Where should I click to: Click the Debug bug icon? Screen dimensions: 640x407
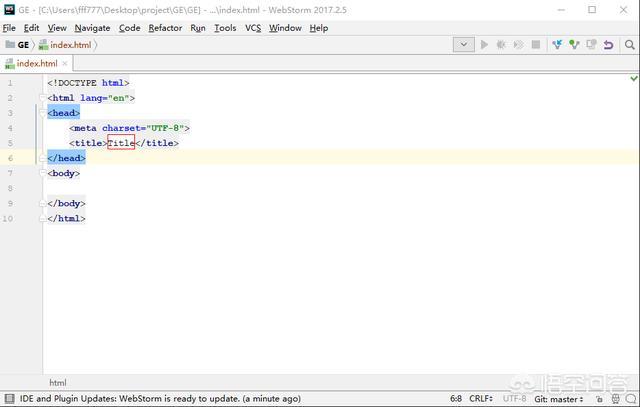click(x=502, y=45)
